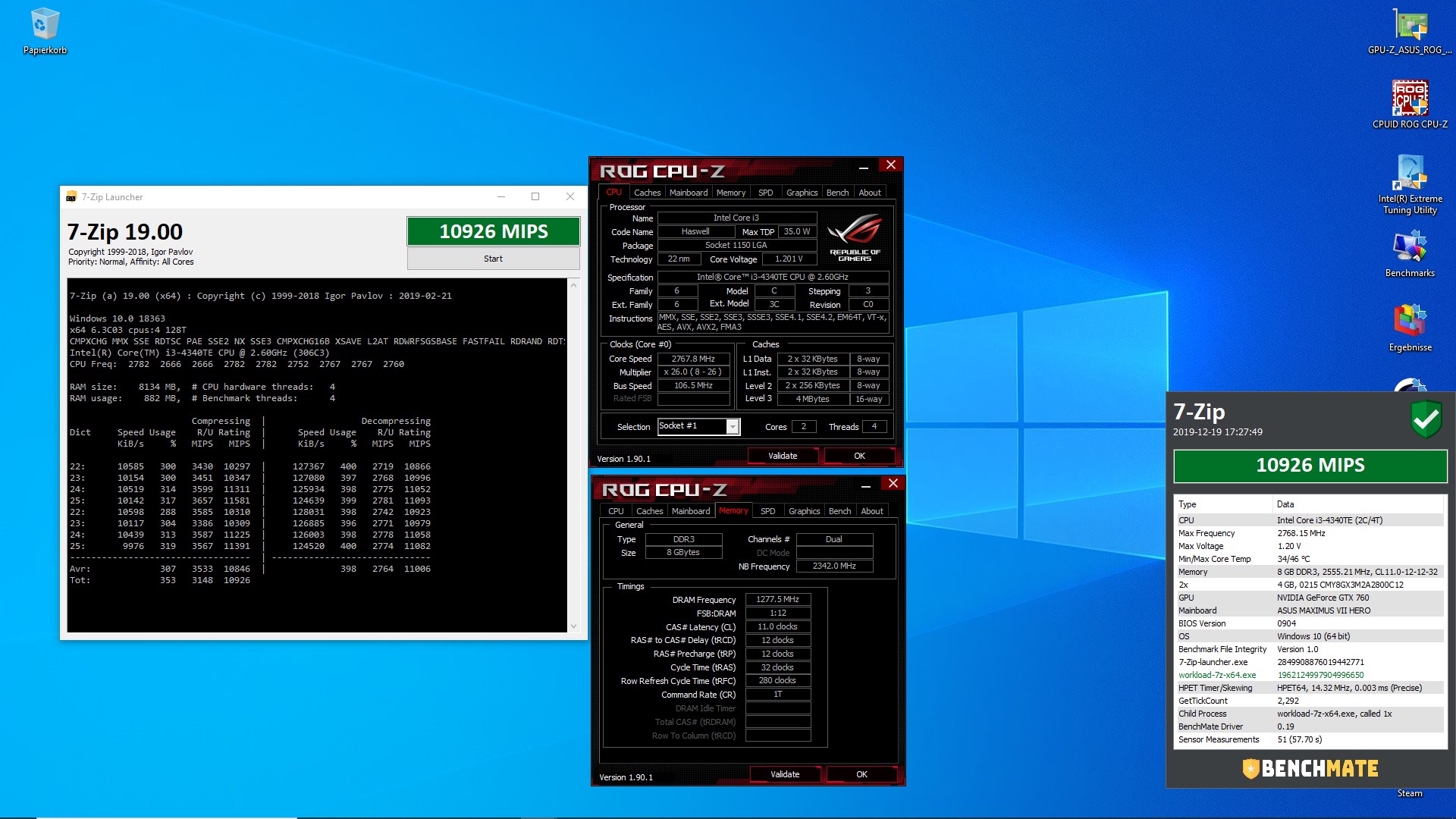The width and height of the screenshot is (1456, 819).
Task: Click the Type column header in BenchMate
Action: [x=1223, y=504]
